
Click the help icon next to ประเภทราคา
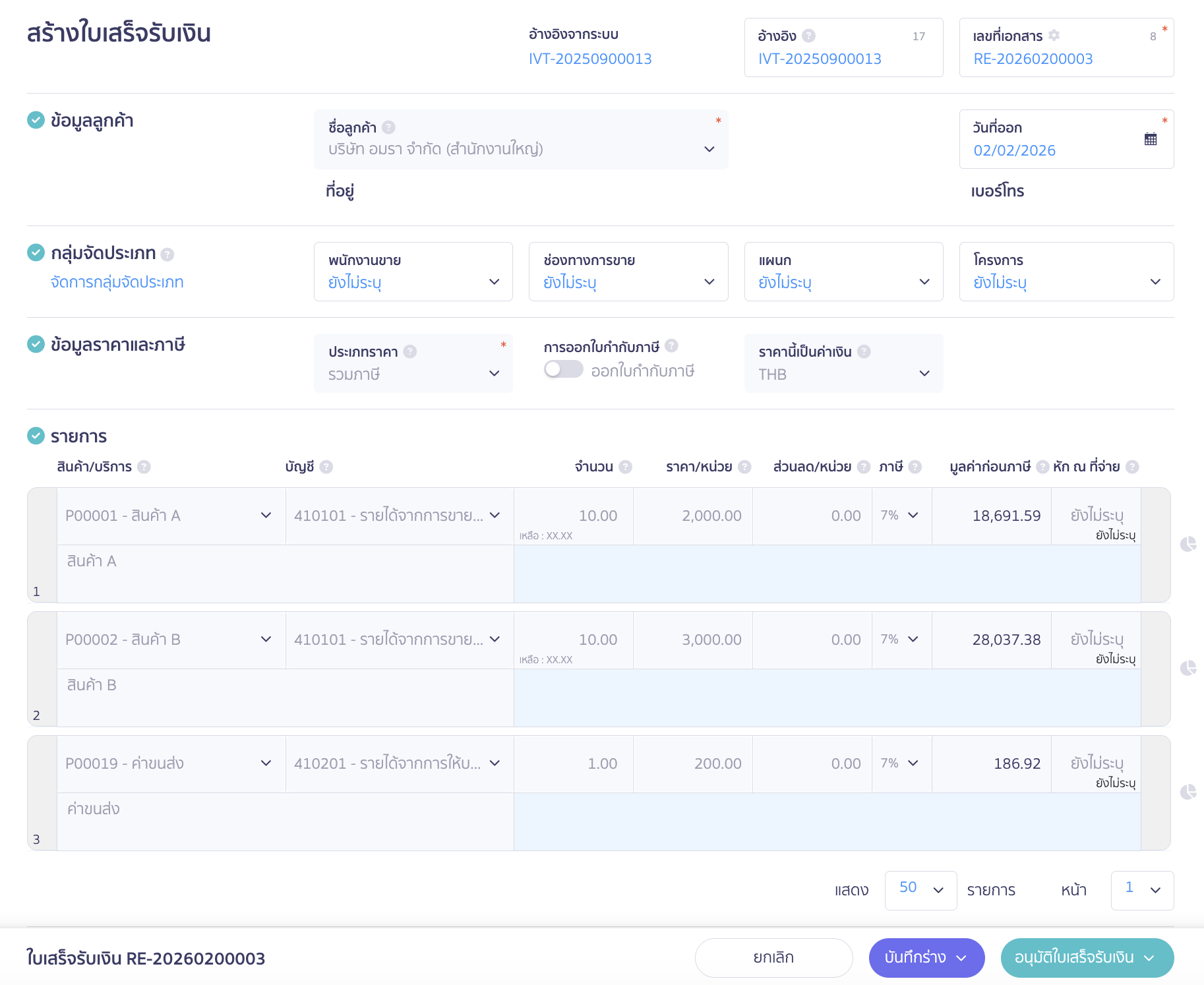click(409, 351)
